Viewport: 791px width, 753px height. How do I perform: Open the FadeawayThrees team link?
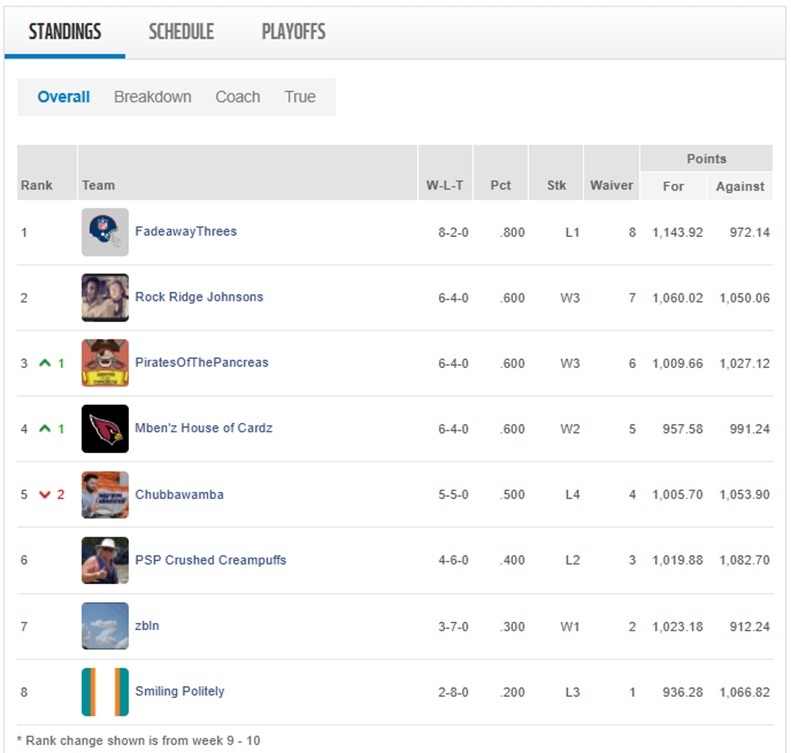[186, 231]
